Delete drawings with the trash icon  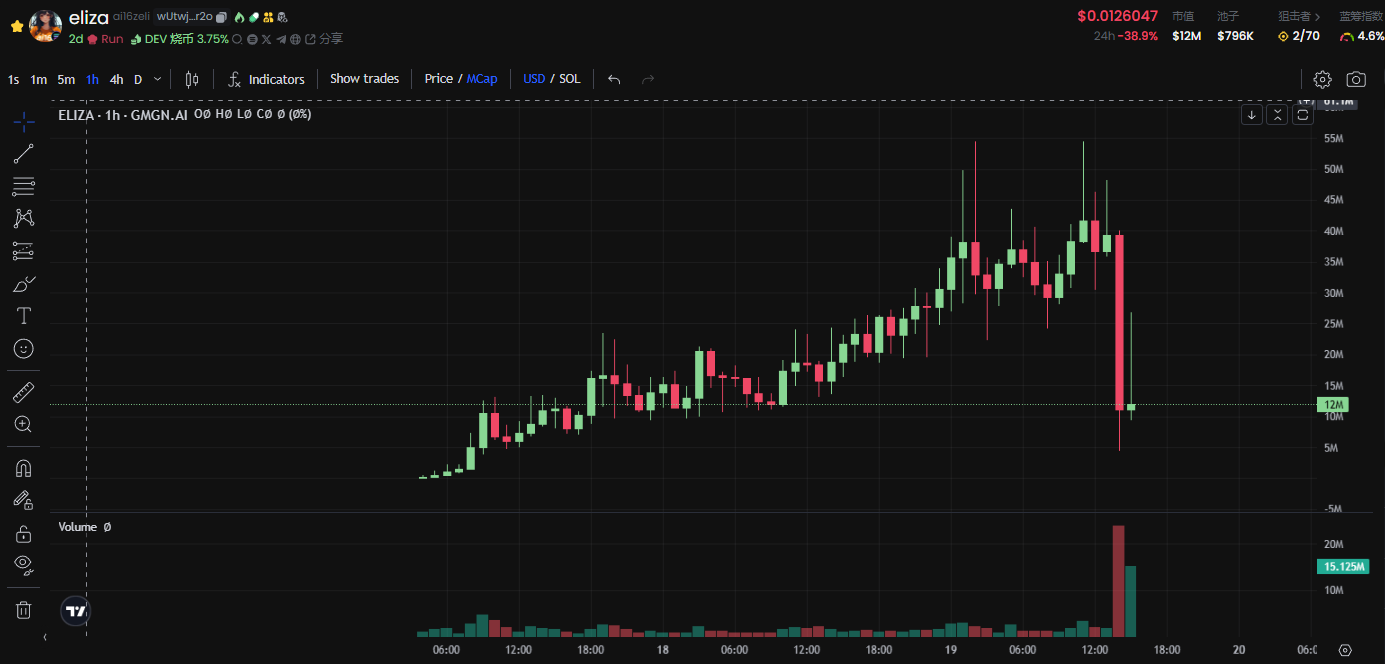tap(24, 609)
